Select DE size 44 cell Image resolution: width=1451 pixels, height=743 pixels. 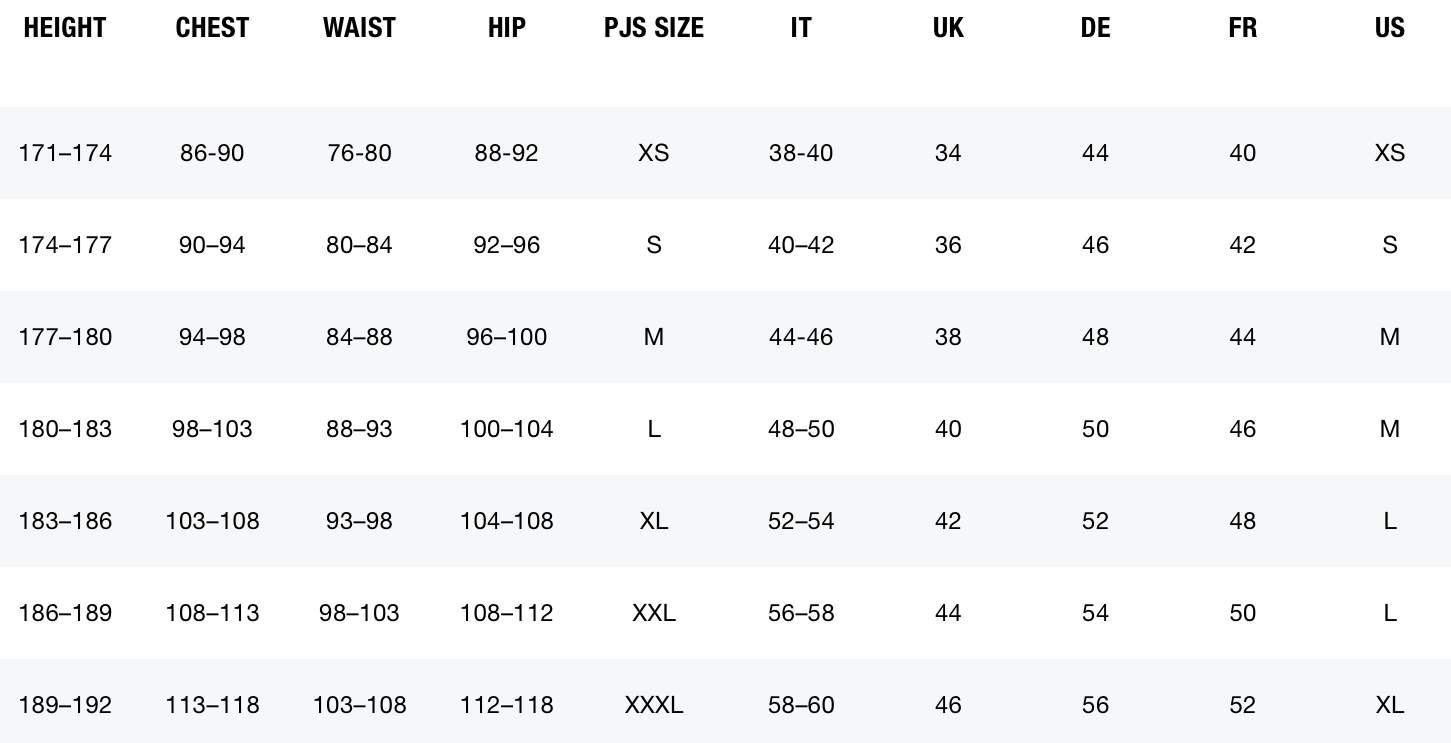click(1095, 153)
